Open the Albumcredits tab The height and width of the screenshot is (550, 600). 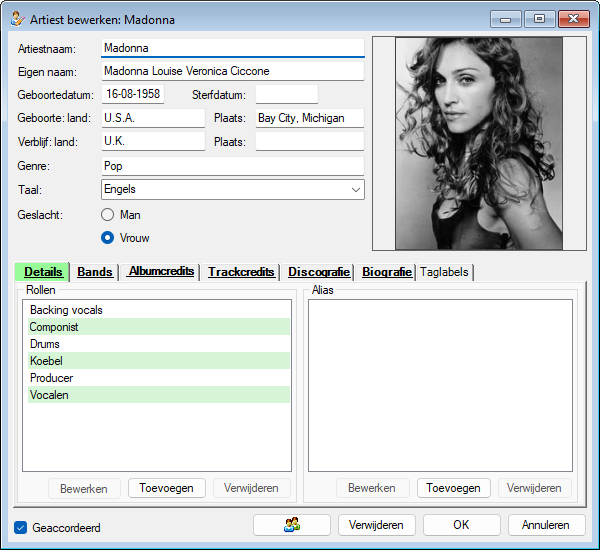coord(161,271)
